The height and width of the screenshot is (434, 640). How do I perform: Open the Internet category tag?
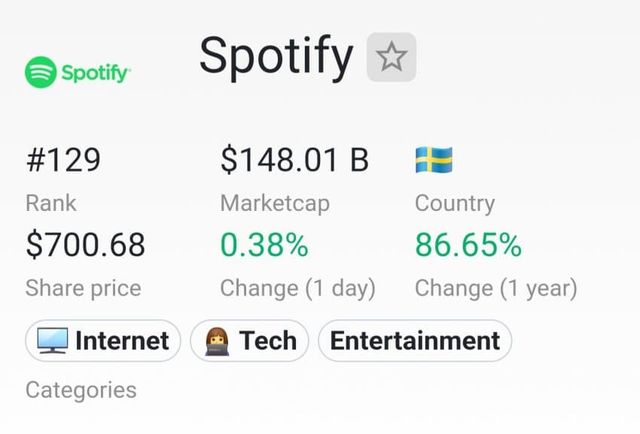point(103,341)
